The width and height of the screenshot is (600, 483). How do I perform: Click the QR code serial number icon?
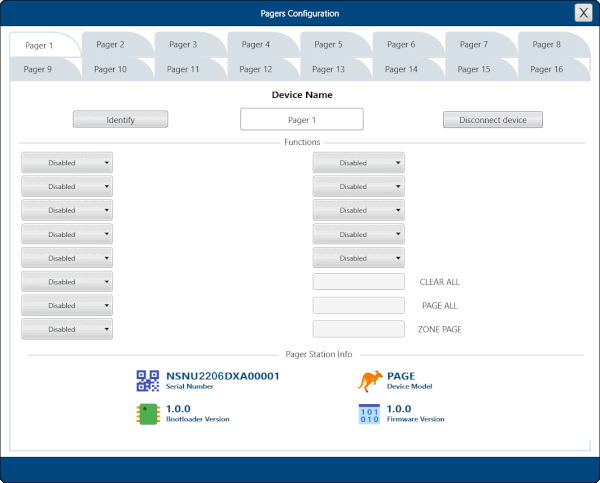[148, 380]
